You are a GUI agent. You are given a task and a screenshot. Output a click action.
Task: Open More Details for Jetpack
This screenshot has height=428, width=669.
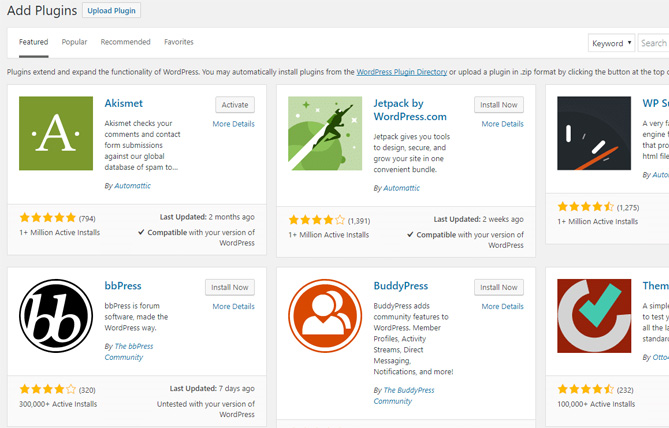[x=502, y=124]
